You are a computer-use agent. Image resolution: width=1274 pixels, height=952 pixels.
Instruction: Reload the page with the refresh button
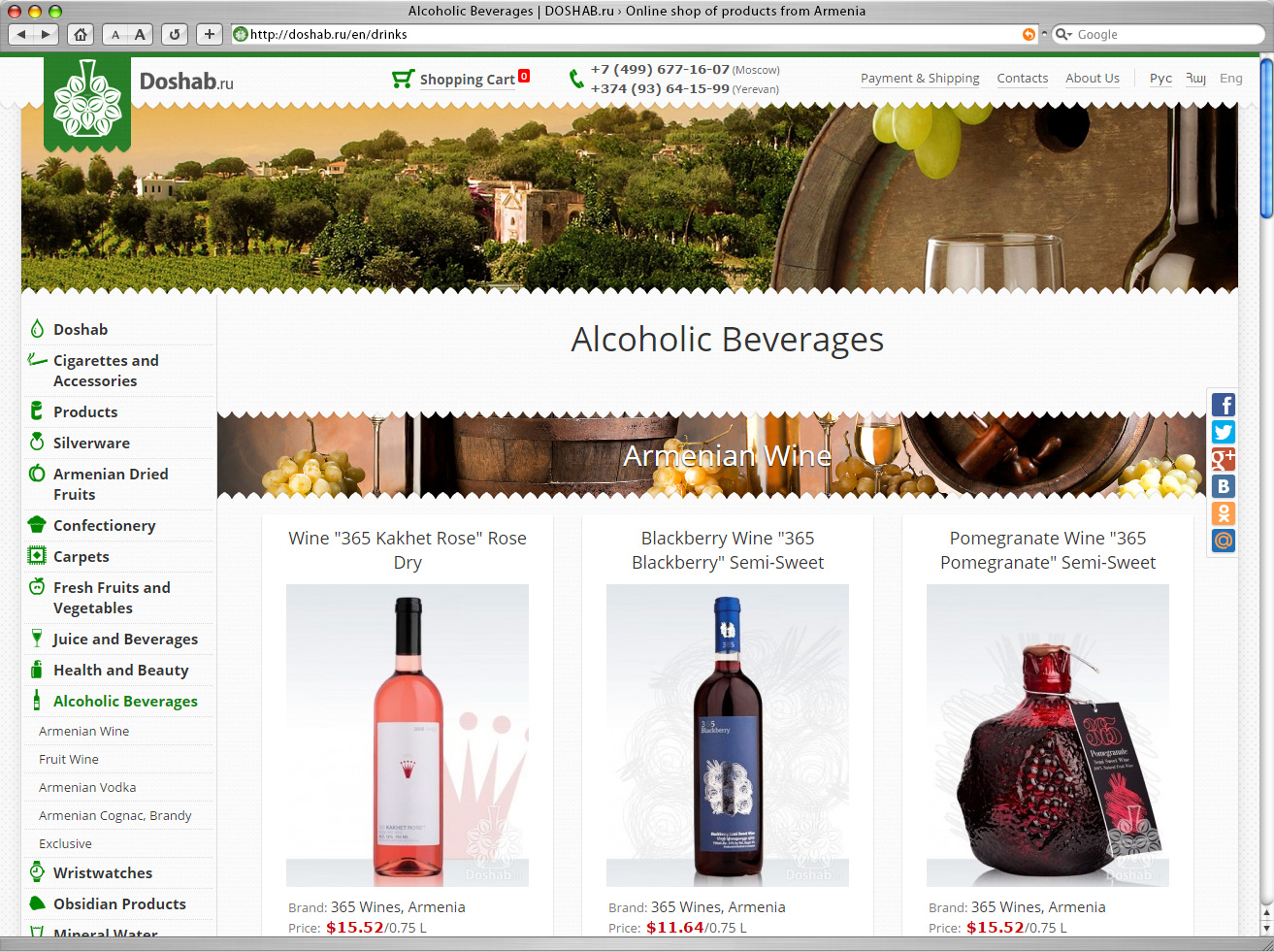(x=175, y=34)
